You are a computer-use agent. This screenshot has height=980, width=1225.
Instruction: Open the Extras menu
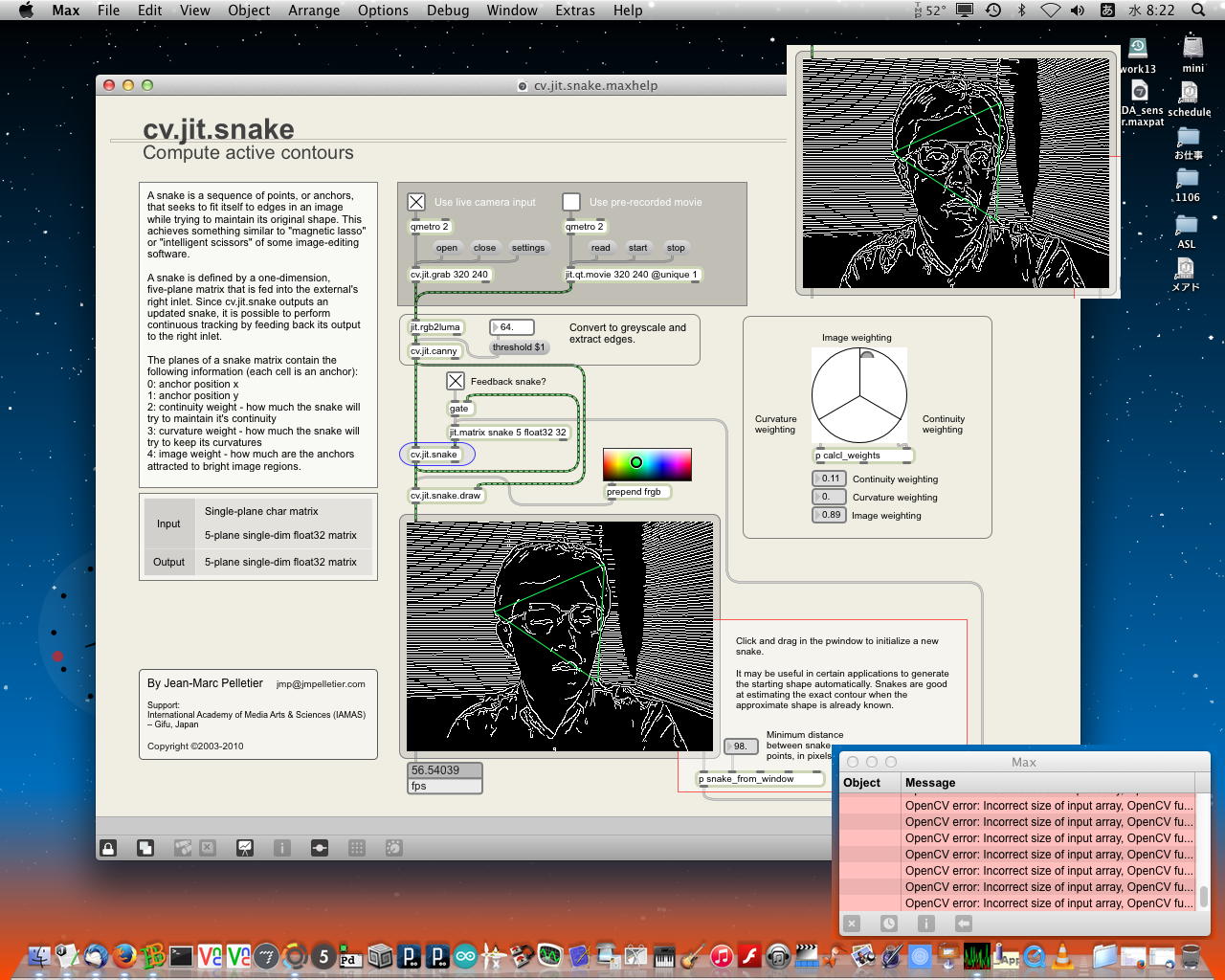point(574,11)
